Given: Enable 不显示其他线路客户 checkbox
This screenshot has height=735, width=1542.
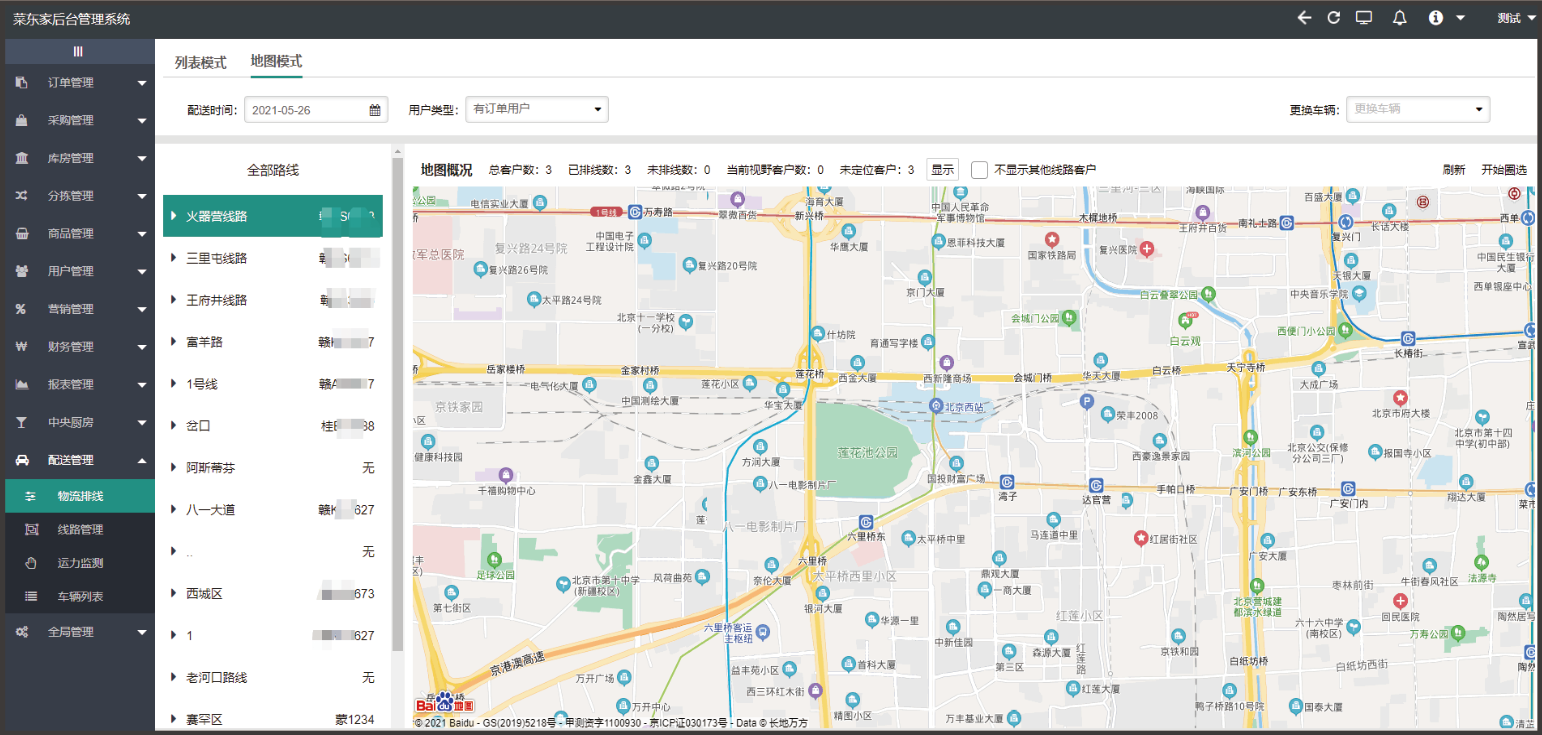Looking at the screenshot, I should pyautogui.click(x=980, y=170).
